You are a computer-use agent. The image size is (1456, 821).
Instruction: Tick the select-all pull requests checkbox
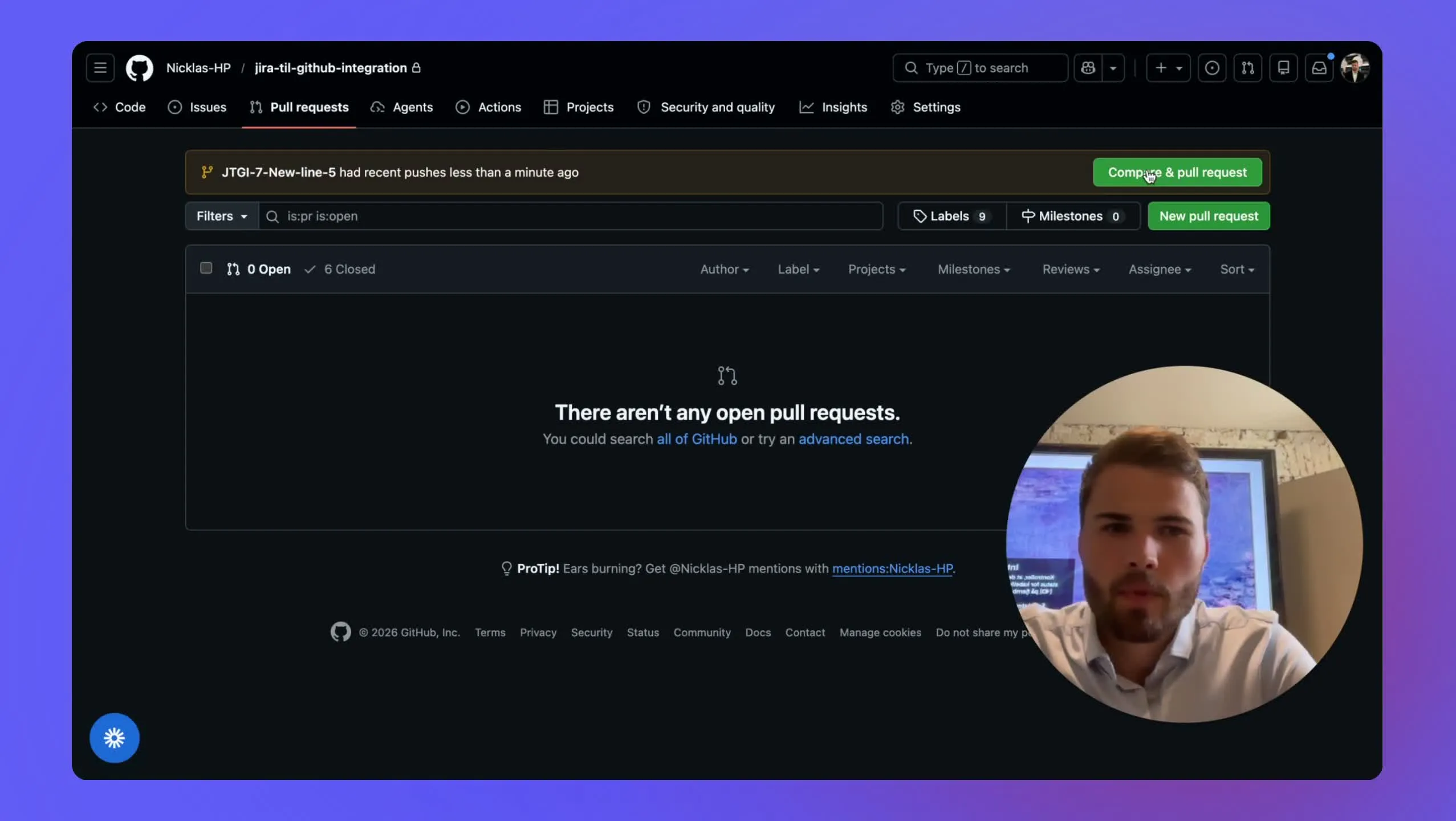pyautogui.click(x=206, y=268)
